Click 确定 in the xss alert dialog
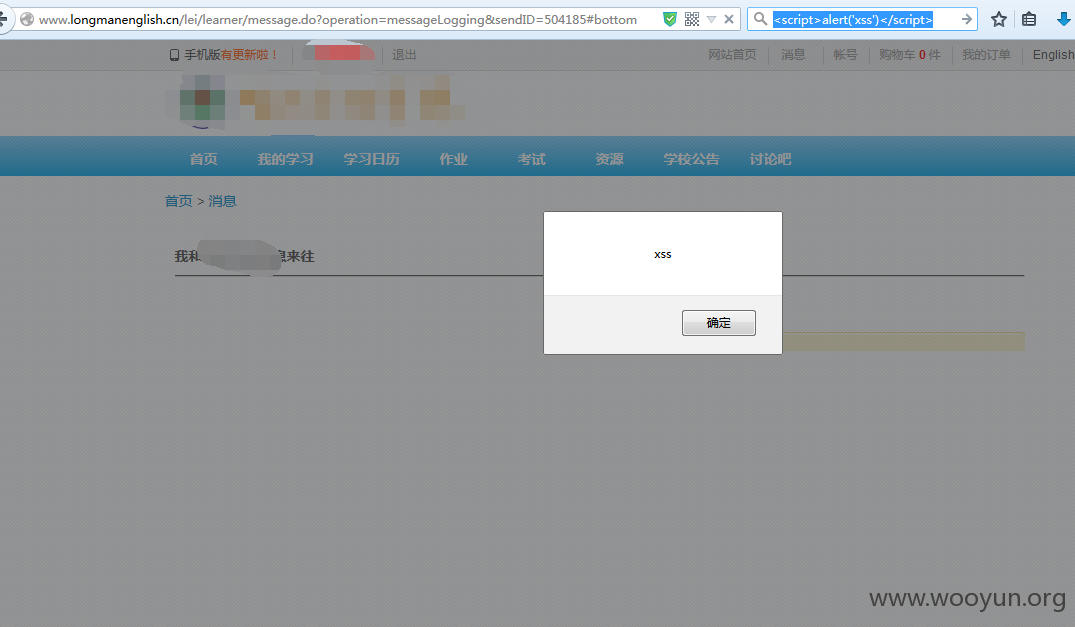1075x627 pixels. [718, 323]
